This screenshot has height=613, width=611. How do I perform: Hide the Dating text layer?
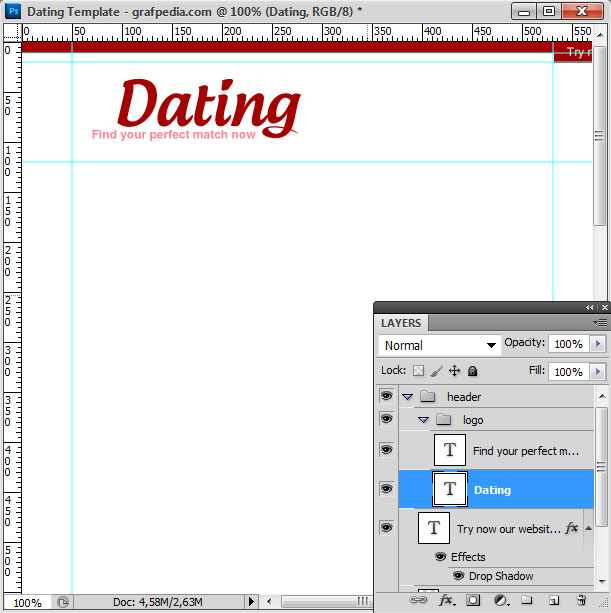(386, 489)
